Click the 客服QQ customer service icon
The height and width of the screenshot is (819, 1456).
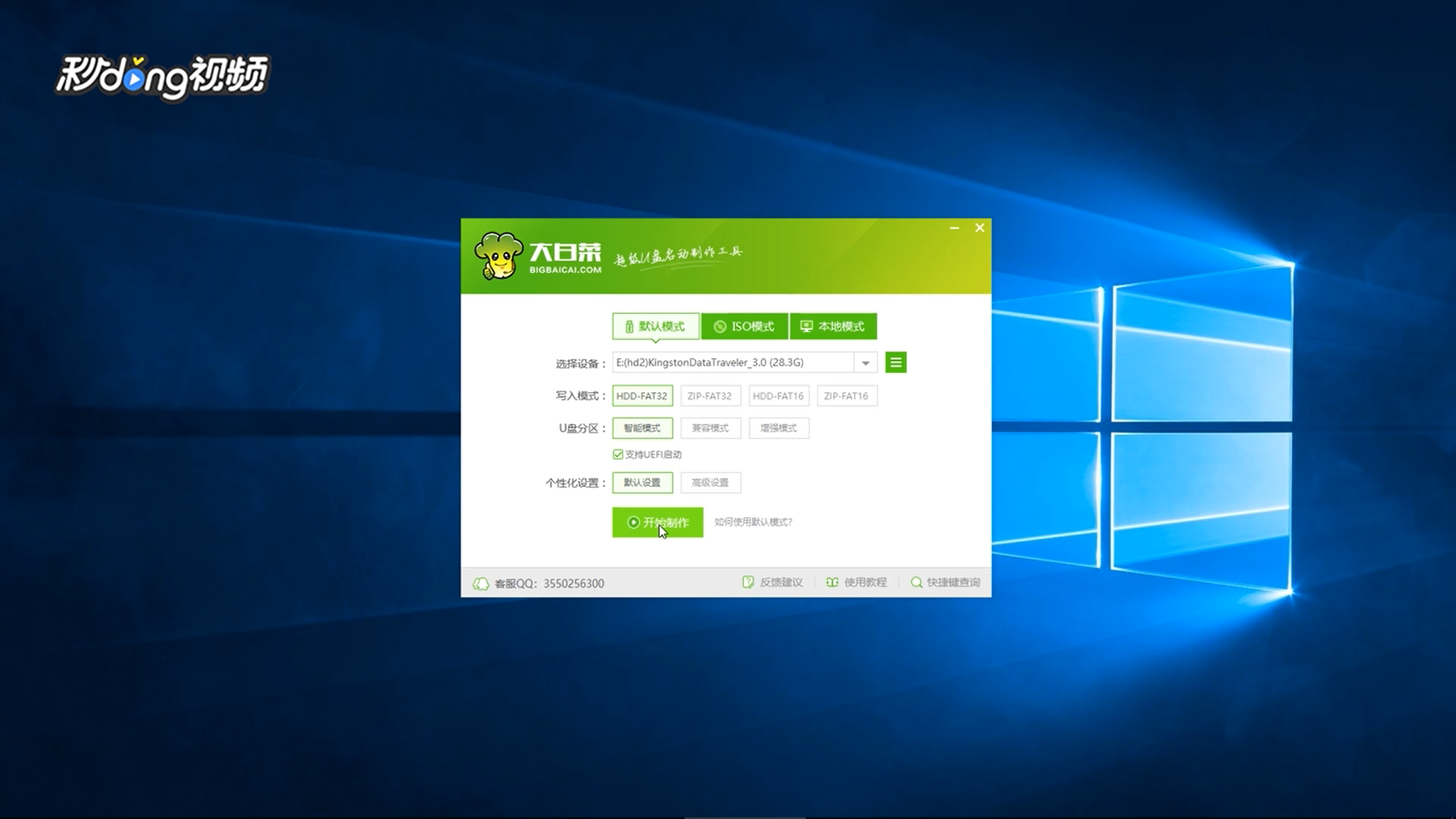pos(481,583)
